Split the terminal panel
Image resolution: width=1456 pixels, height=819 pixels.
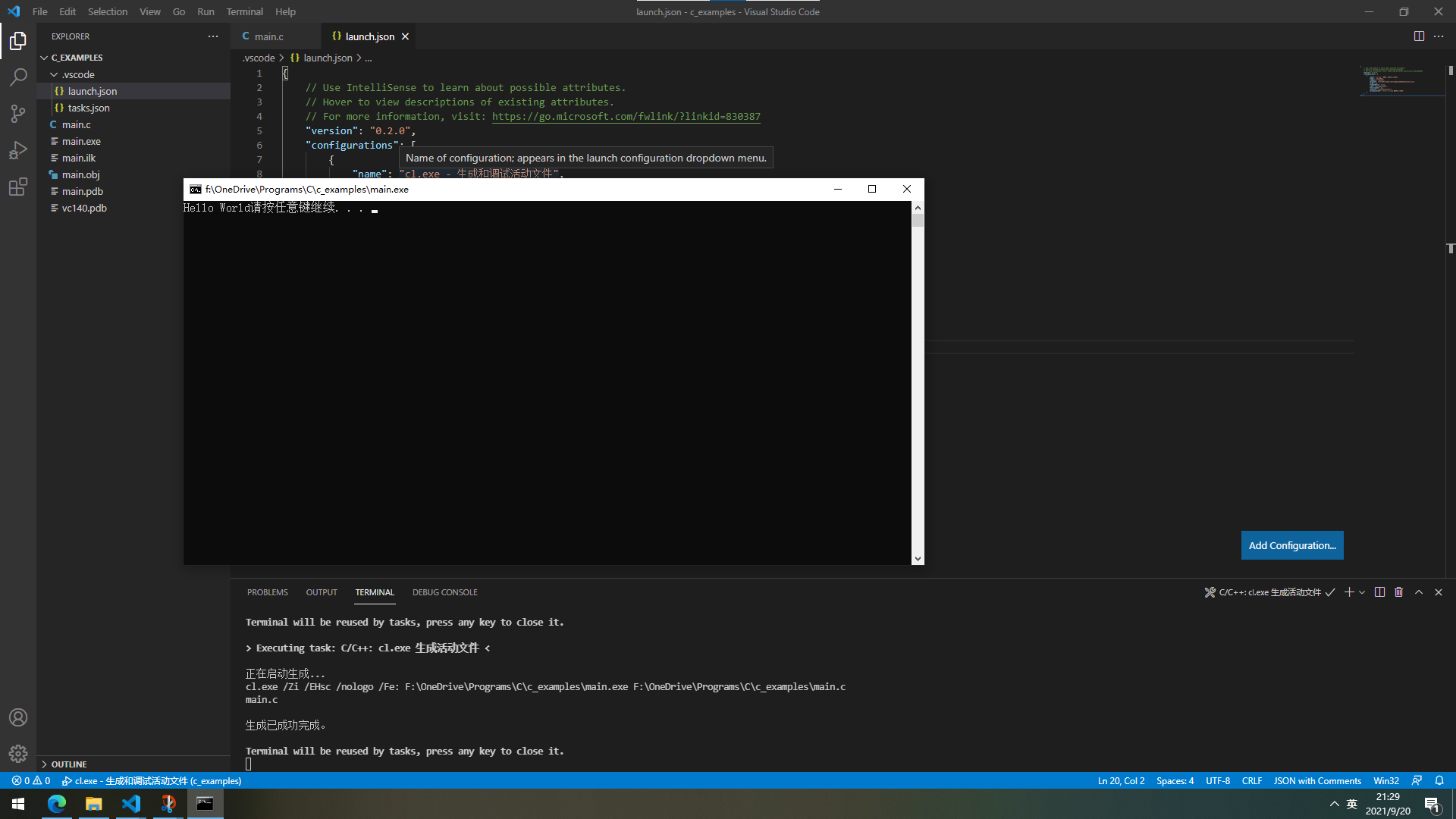[x=1379, y=592]
